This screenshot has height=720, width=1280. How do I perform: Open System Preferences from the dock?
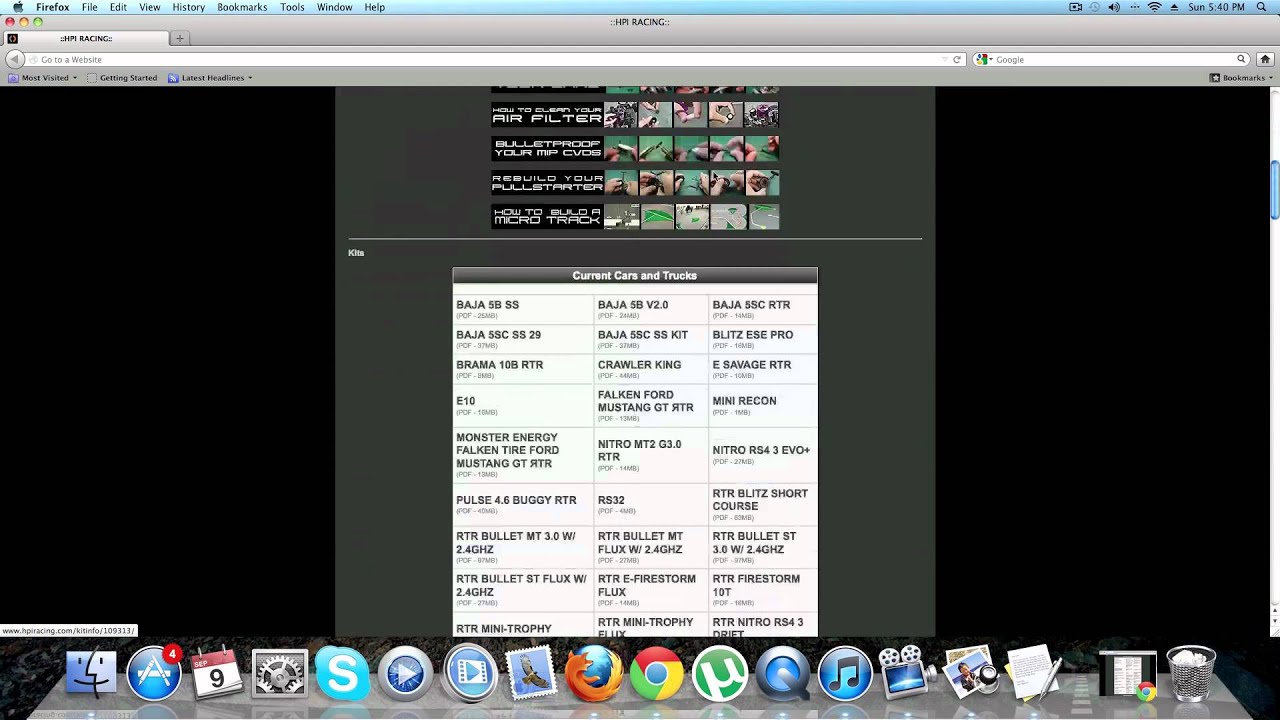[279, 672]
